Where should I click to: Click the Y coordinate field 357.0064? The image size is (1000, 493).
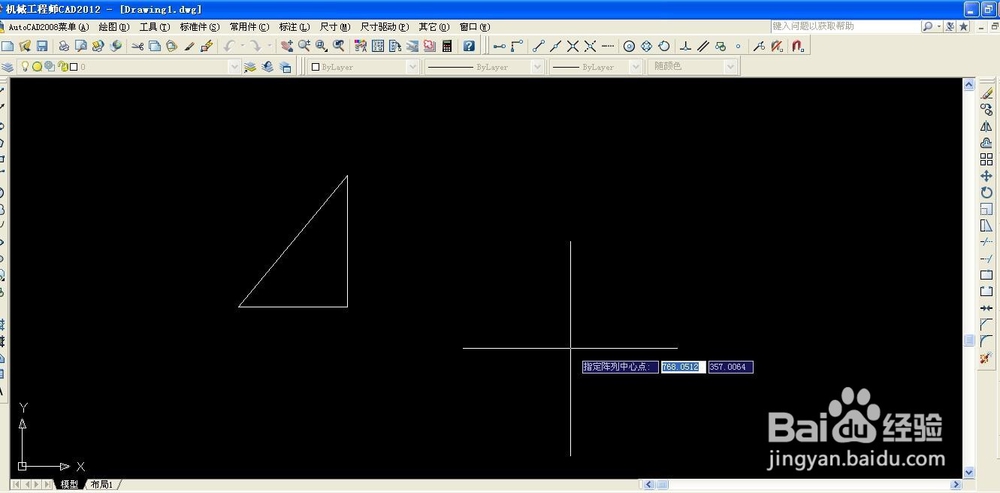731,367
